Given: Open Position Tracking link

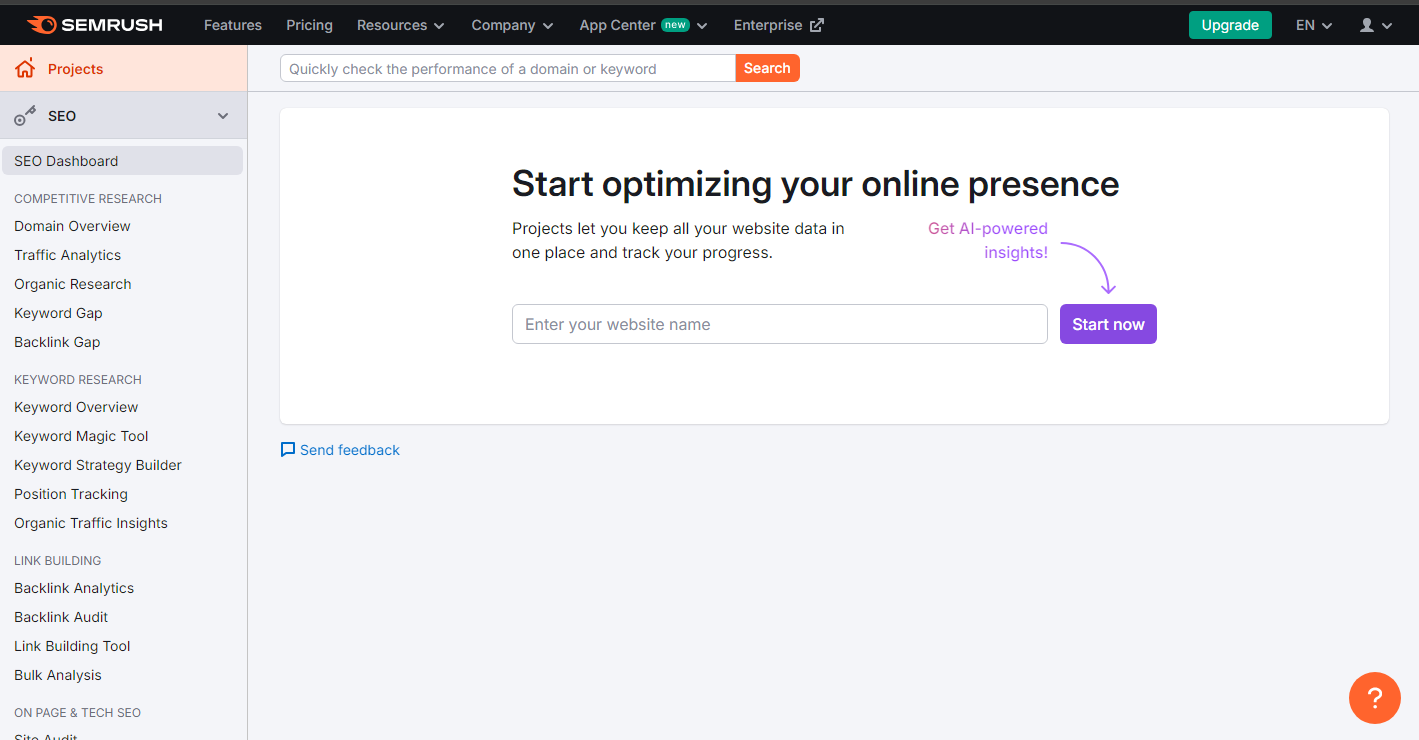Looking at the screenshot, I should coord(71,494).
